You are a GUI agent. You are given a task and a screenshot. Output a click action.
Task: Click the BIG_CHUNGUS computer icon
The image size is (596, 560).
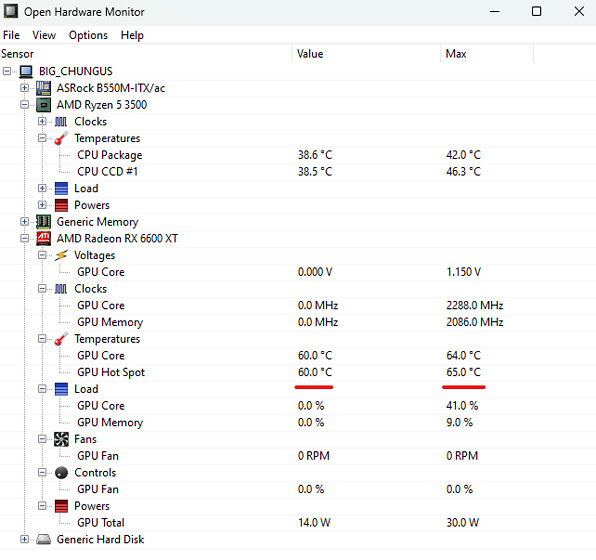click(26, 71)
